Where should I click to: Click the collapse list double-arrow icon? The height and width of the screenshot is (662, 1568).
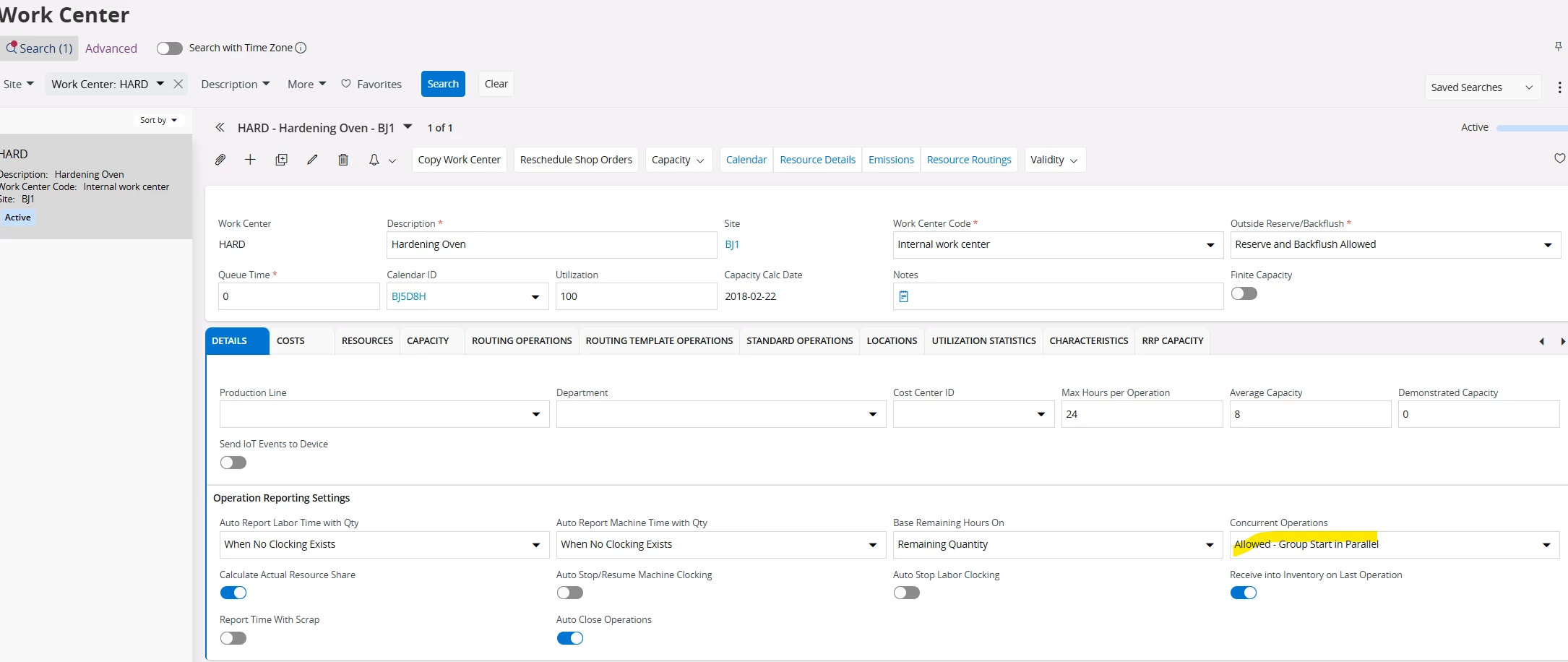[220, 127]
